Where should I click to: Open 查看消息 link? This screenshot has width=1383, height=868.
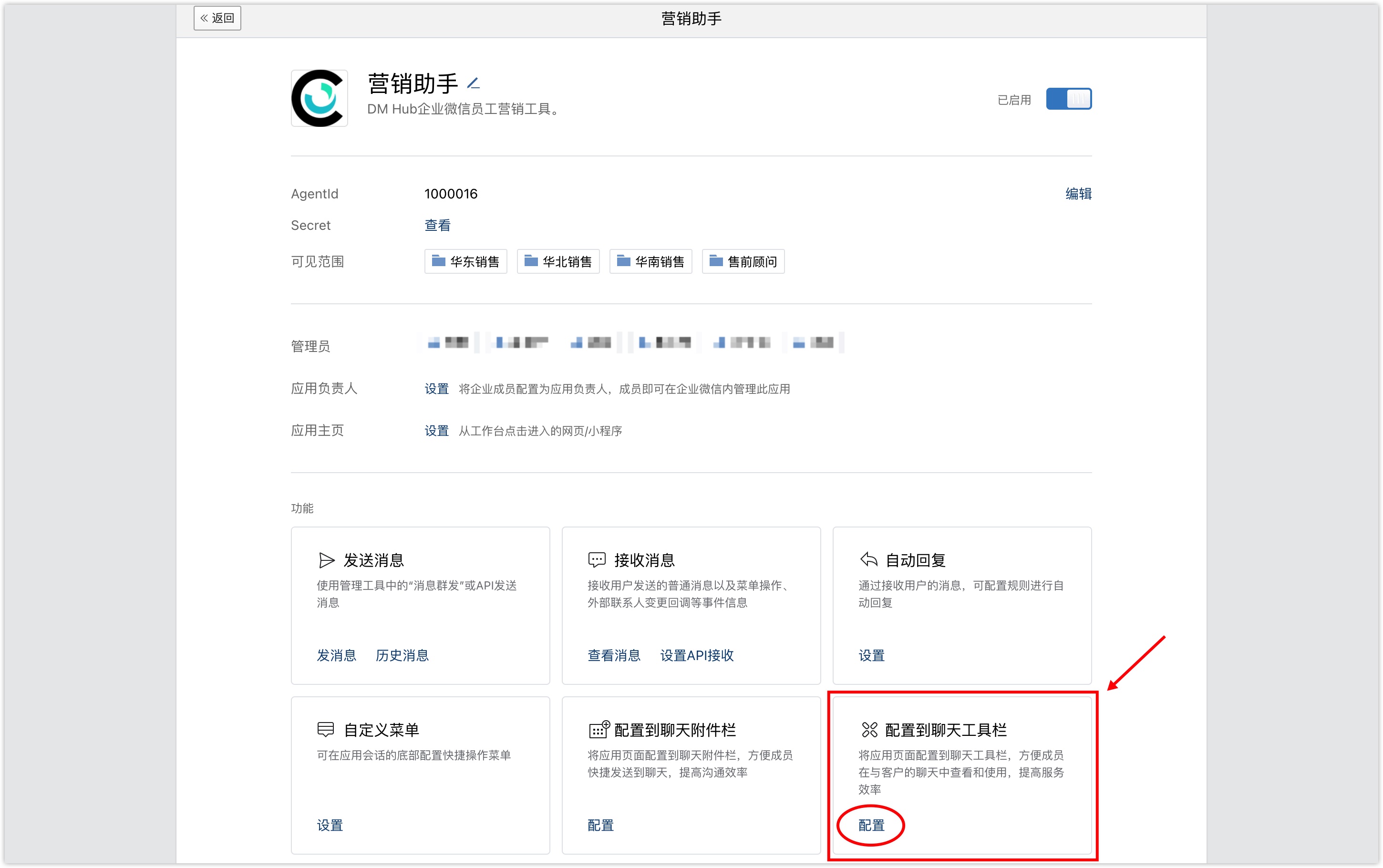pyautogui.click(x=613, y=656)
